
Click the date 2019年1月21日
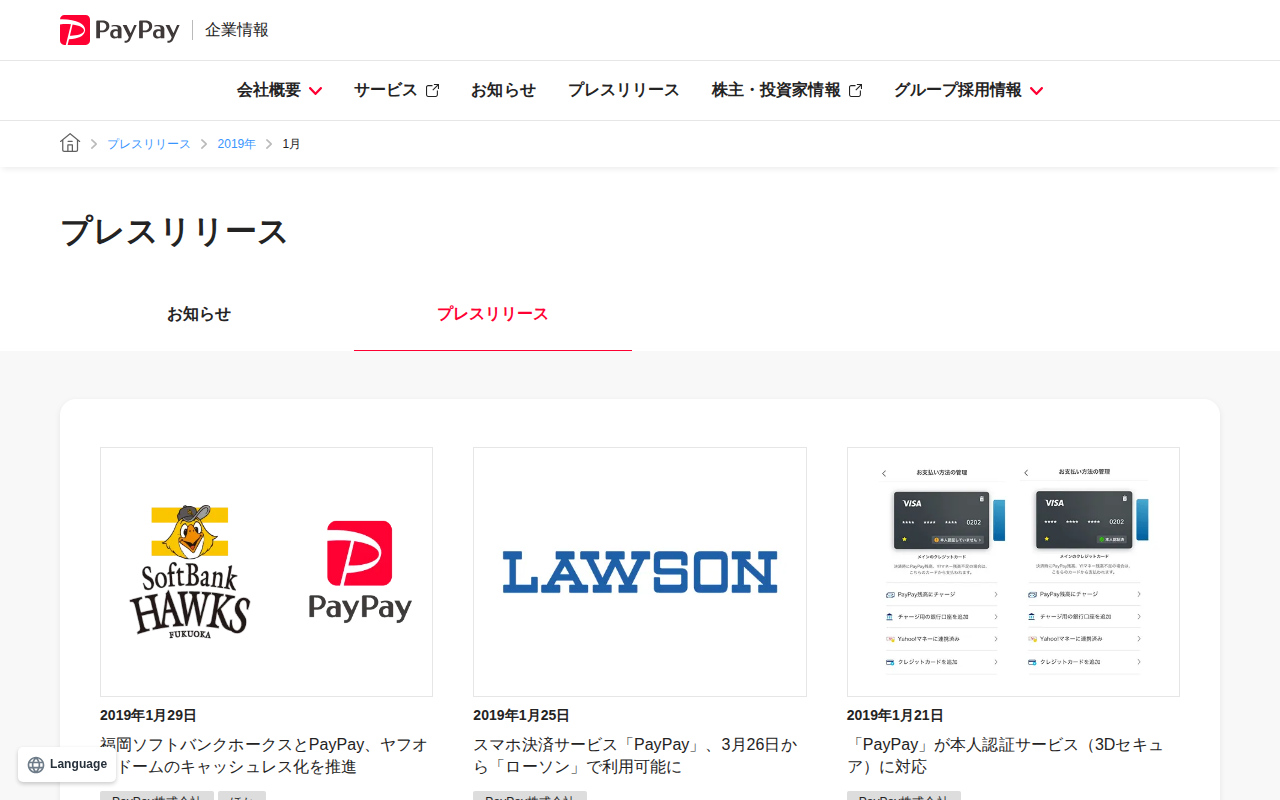coord(895,715)
